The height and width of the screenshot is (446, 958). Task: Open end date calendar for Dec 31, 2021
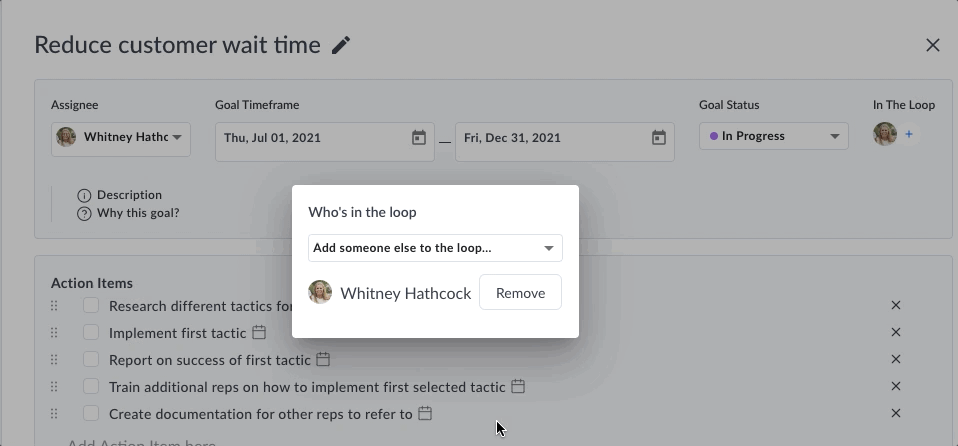pos(659,137)
